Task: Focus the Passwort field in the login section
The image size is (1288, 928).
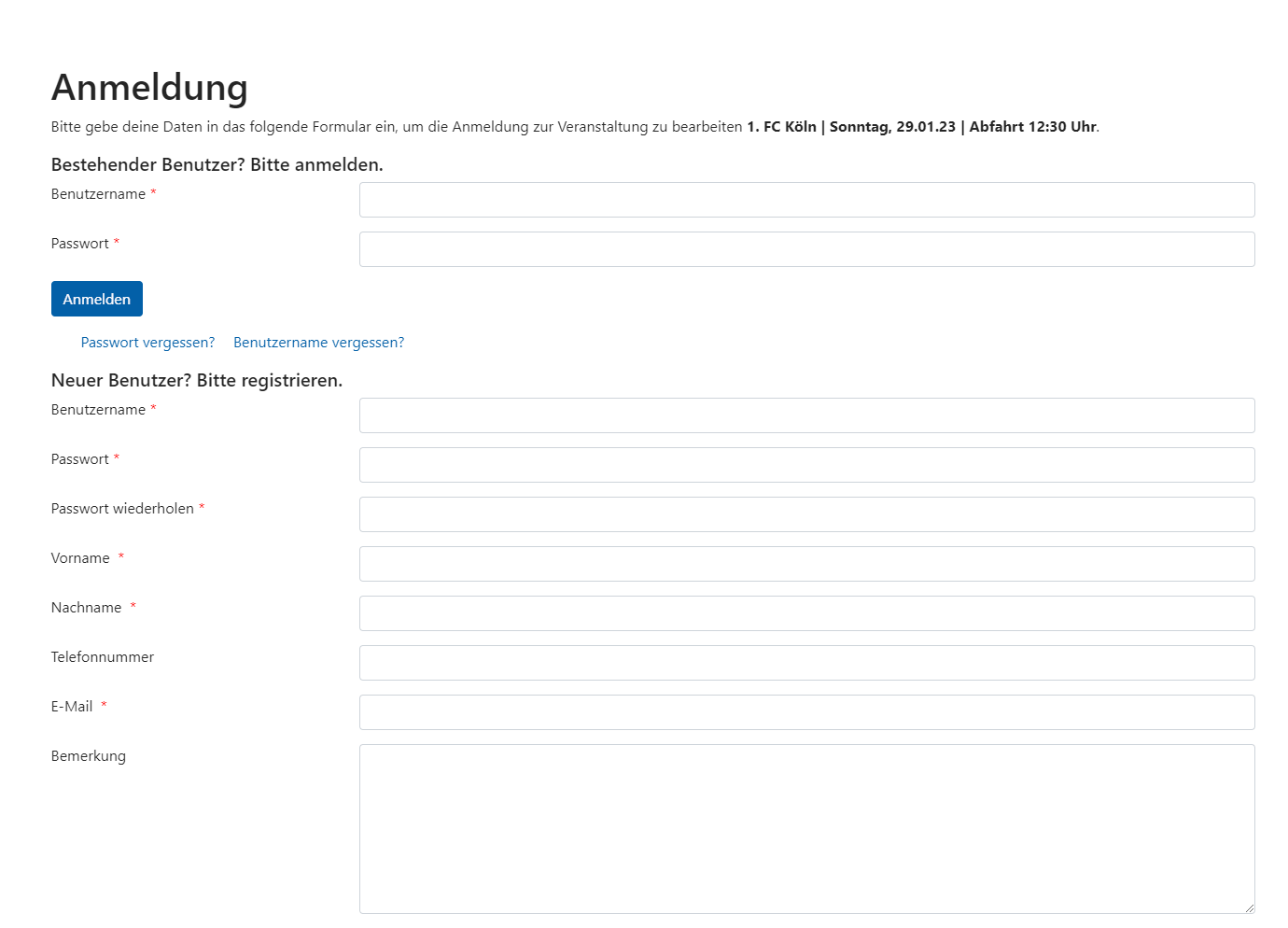Action: click(x=806, y=249)
